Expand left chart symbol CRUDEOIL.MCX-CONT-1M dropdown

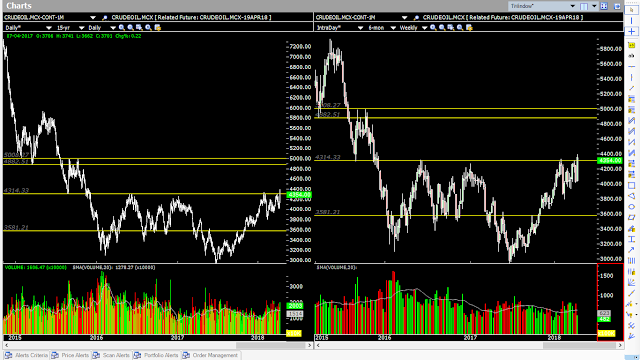click(93, 18)
